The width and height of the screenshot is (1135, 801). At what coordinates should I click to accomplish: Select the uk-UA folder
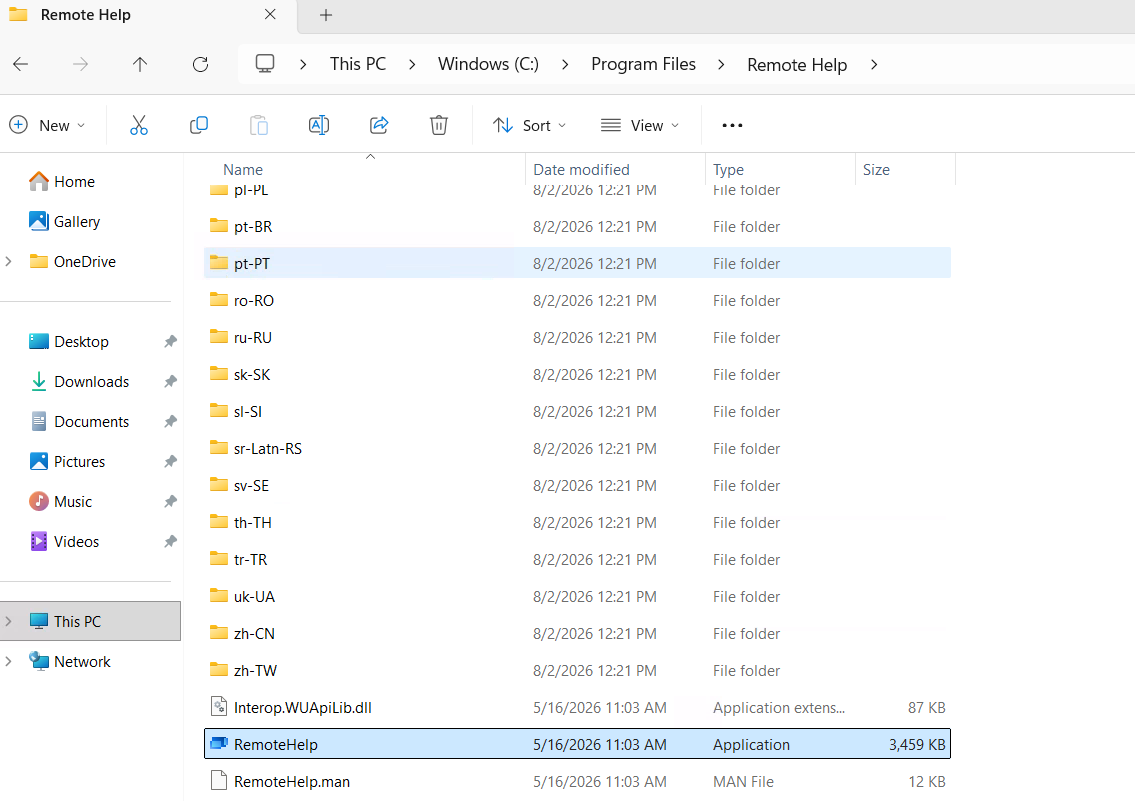coord(577,596)
